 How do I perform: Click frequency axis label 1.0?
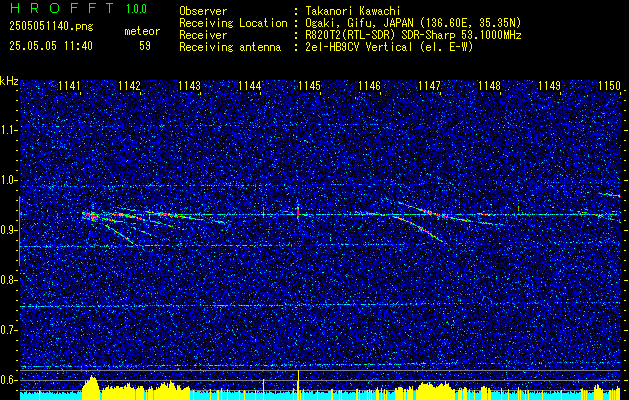point(8,180)
